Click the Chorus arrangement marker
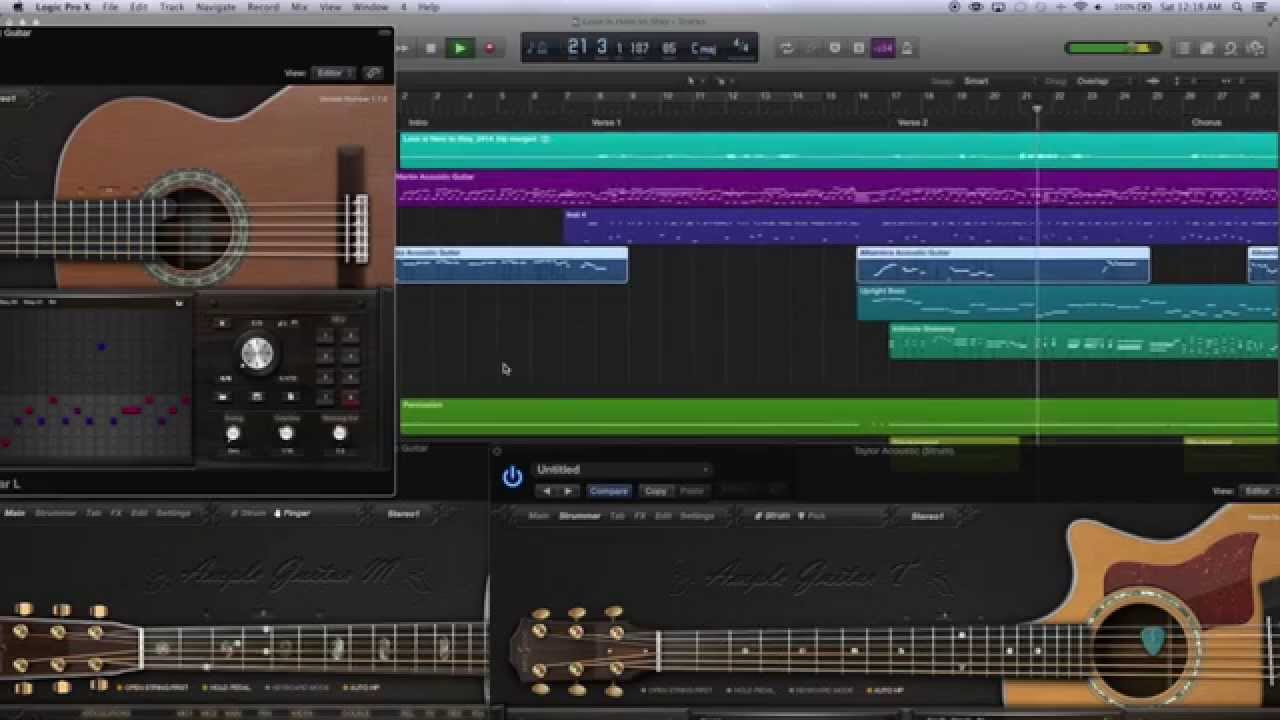 click(1206, 123)
